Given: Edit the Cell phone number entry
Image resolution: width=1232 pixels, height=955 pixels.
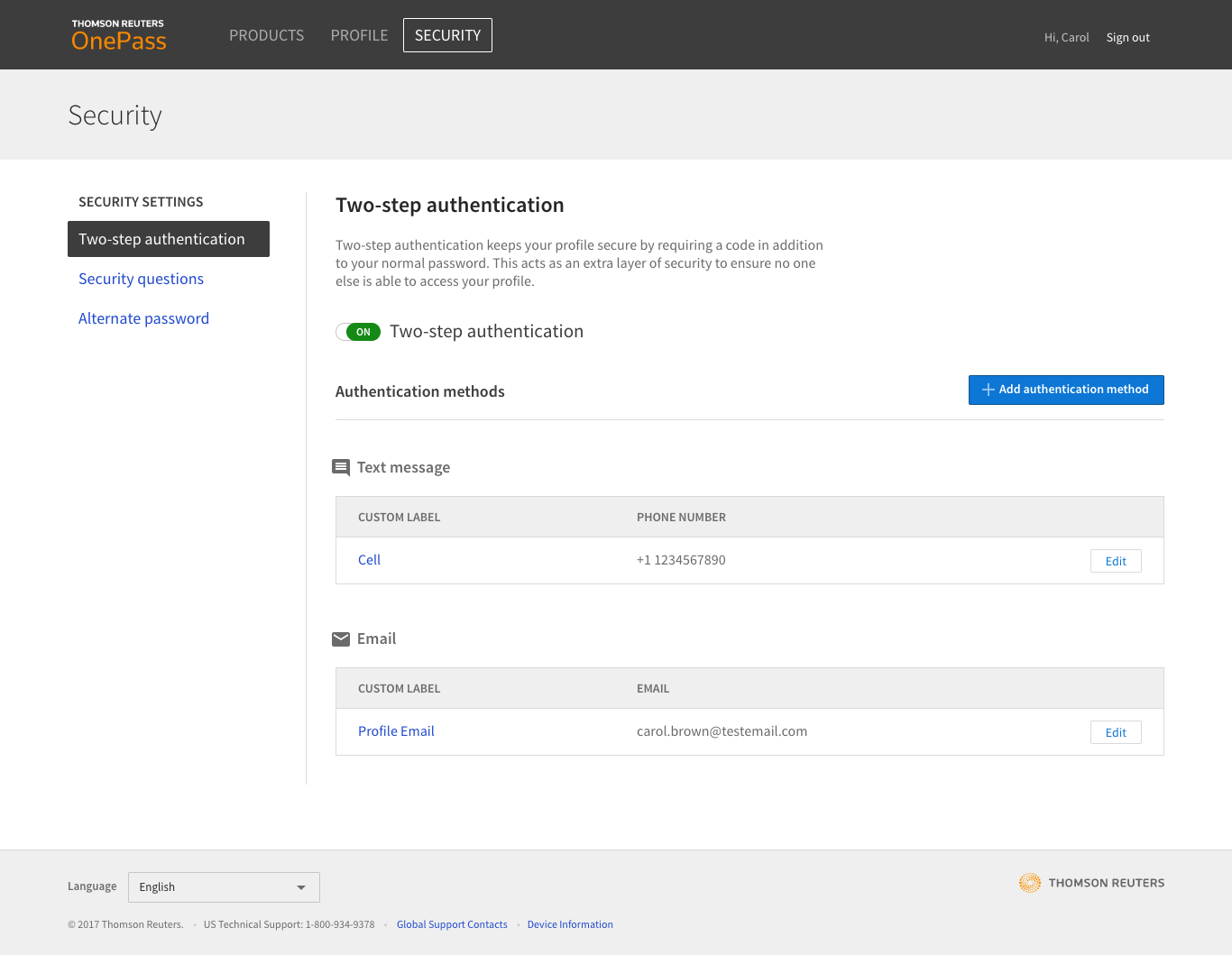Looking at the screenshot, I should [x=1116, y=561].
